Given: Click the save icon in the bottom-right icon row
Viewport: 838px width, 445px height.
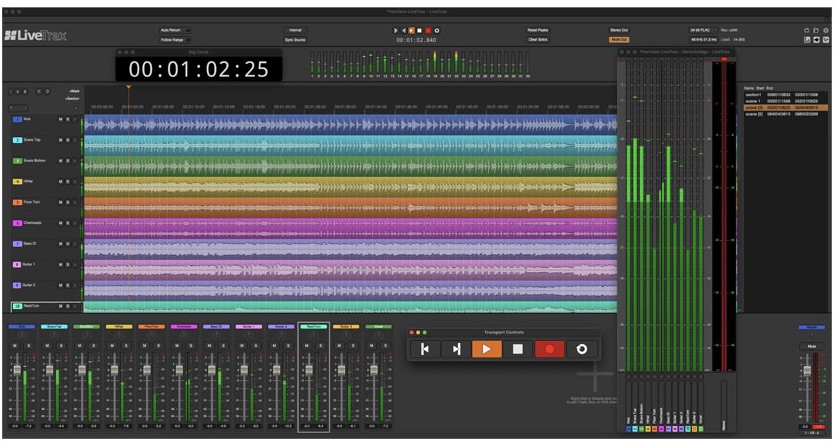Looking at the screenshot, I should 807,40.
